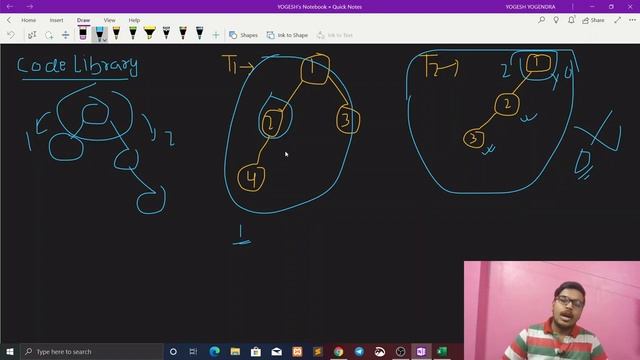Open the account name YOGESH YOGENDRA

[x=530, y=7]
